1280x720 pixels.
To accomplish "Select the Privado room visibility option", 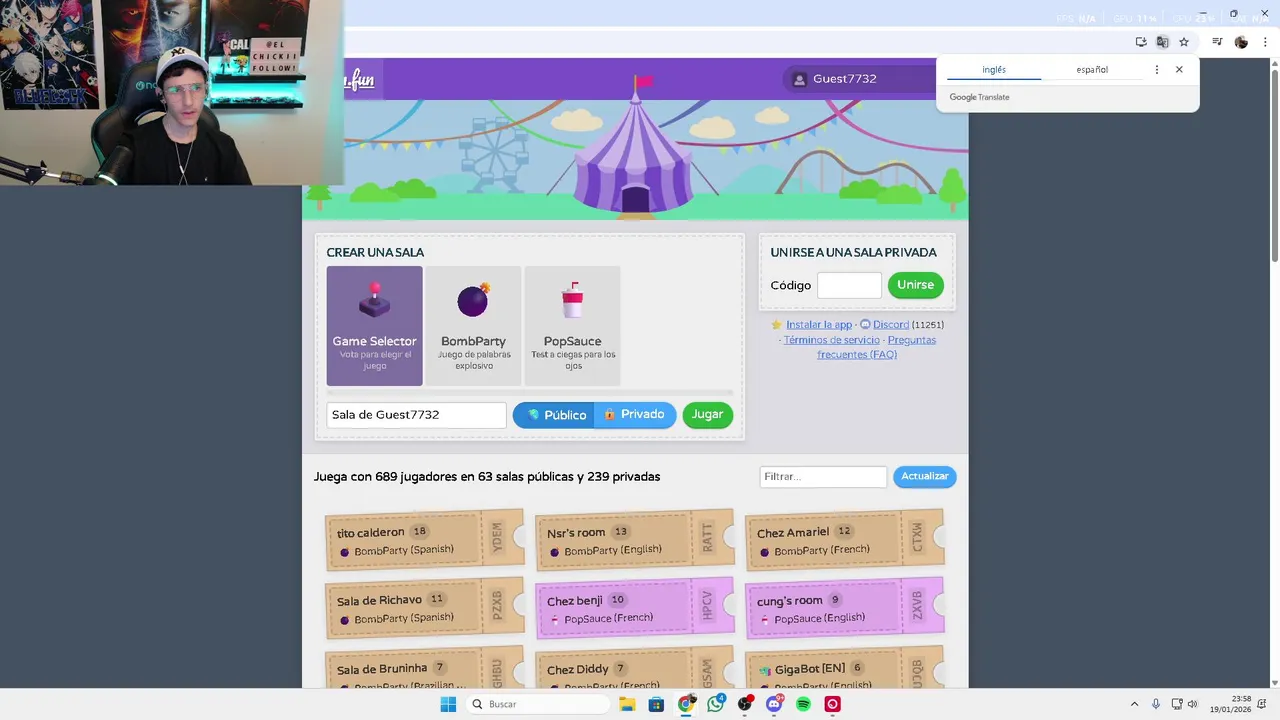I will [x=635, y=415].
